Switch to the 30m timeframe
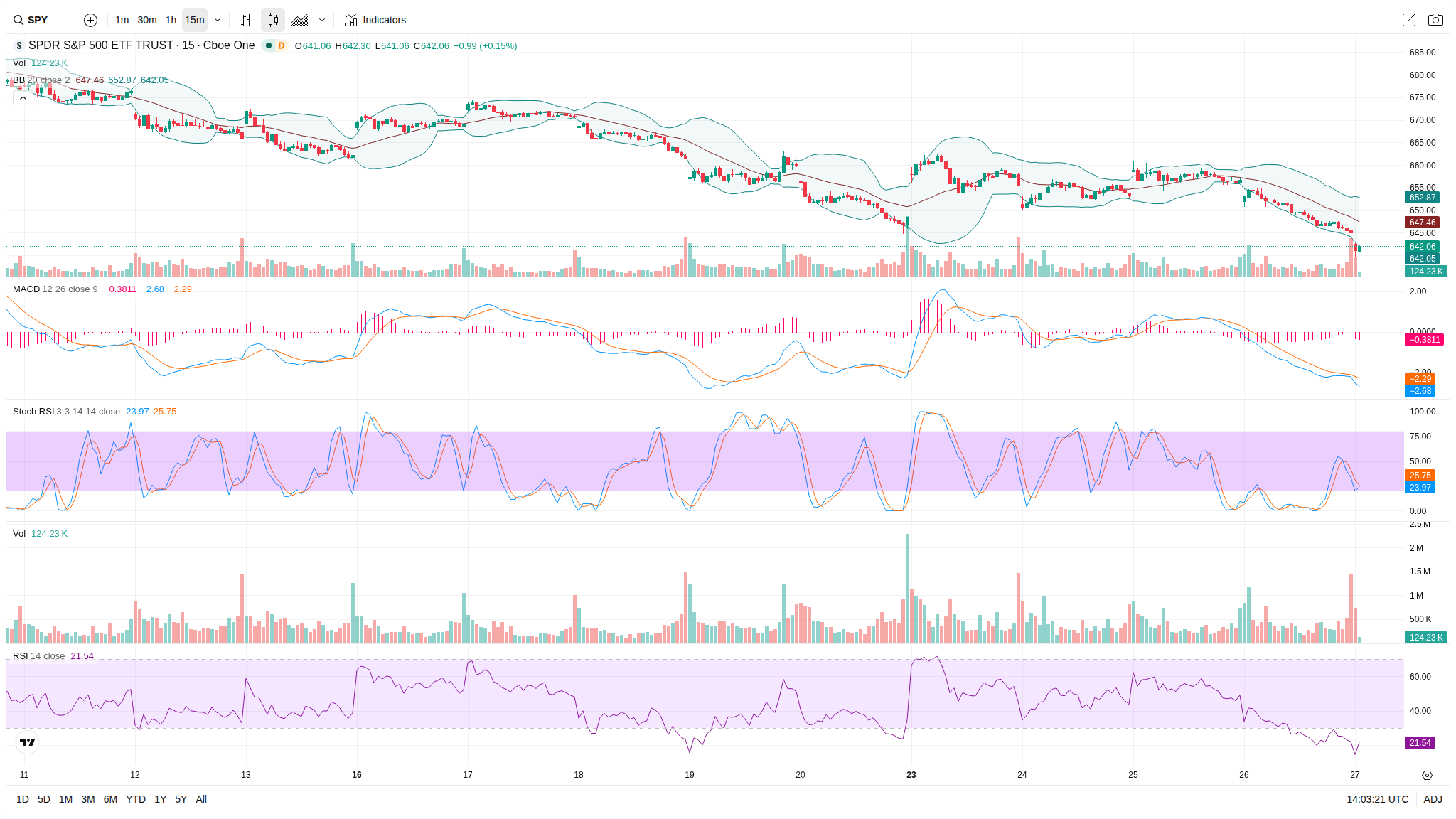 (147, 20)
